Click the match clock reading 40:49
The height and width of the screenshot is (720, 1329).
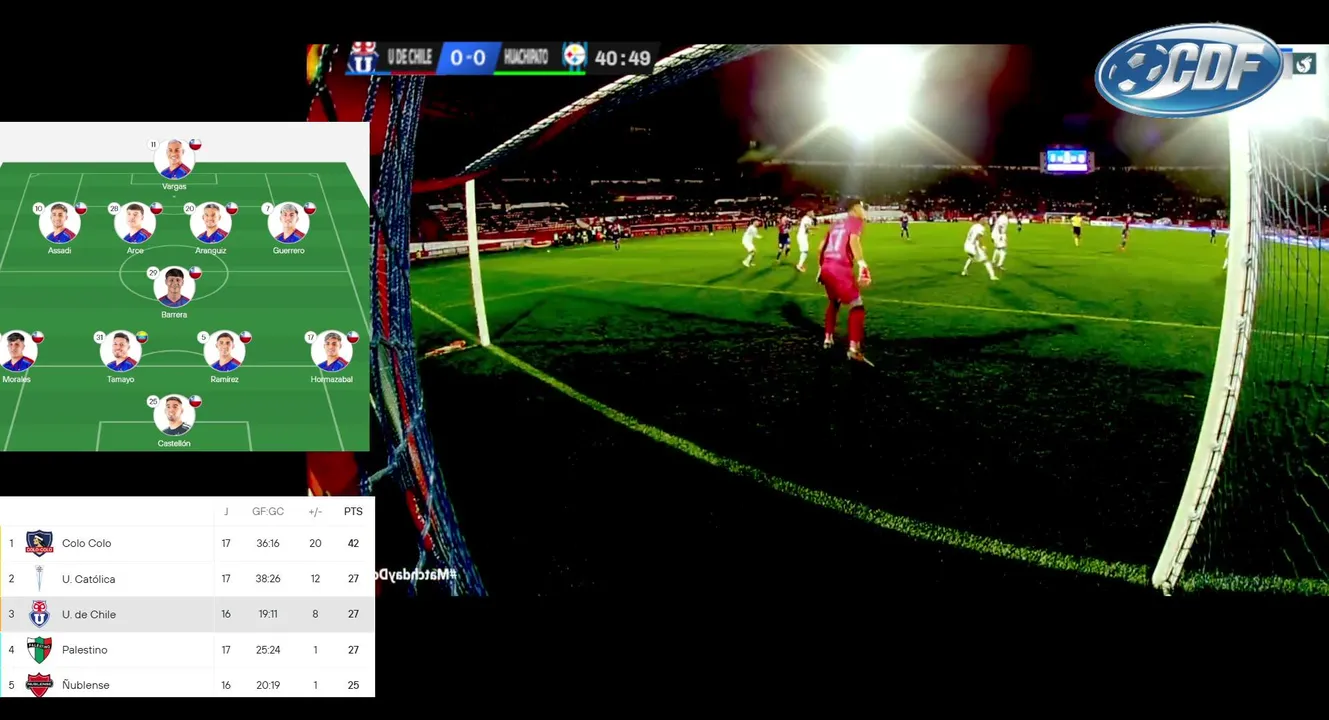pyautogui.click(x=623, y=59)
